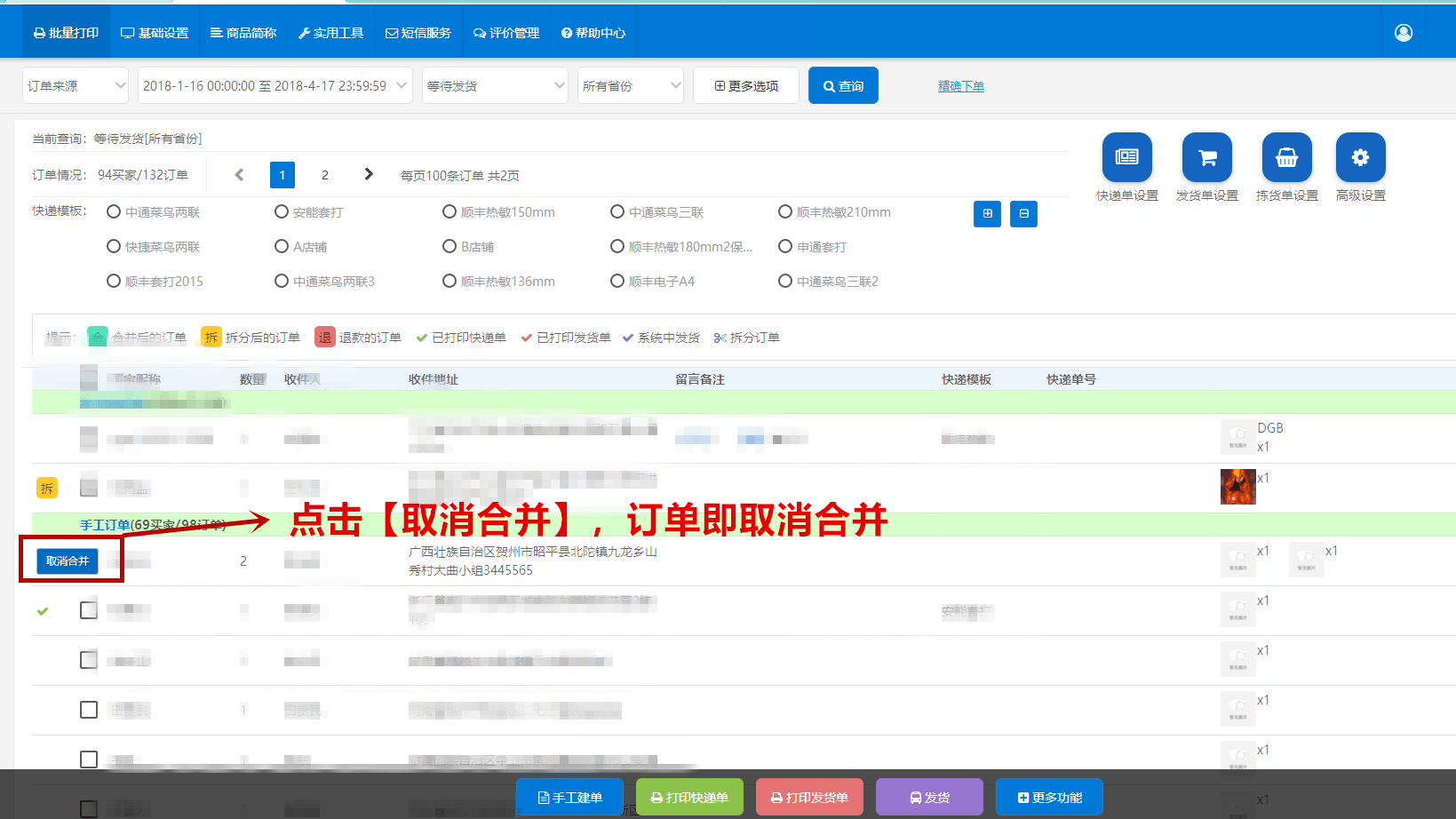Click the 取消合并 button
The width and height of the screenshot is (1456, 819).
[69, 561]
